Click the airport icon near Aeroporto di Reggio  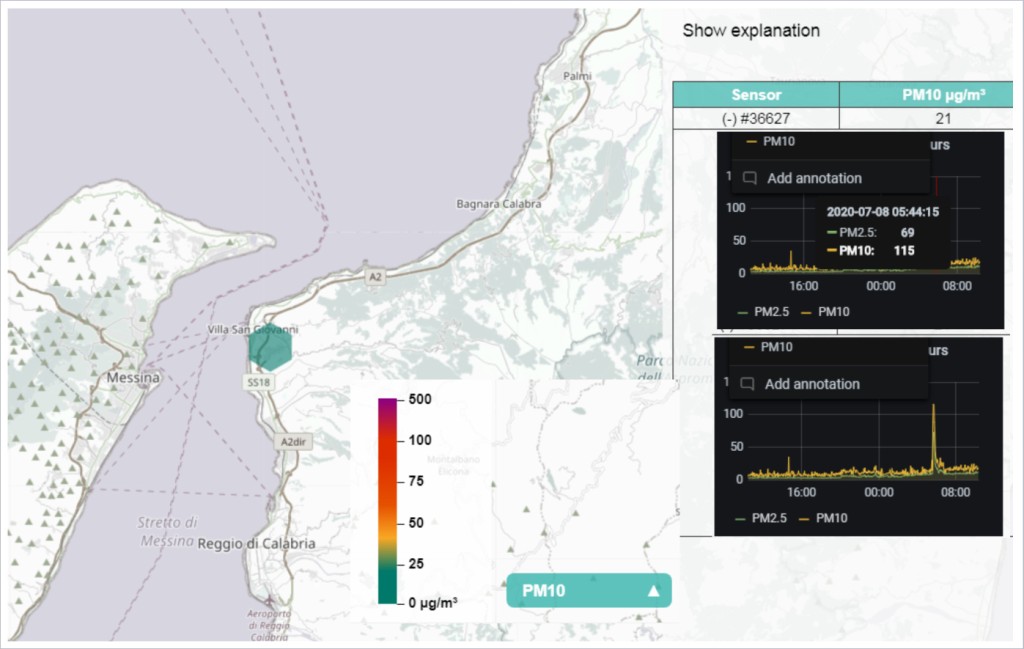click(268, 601)
